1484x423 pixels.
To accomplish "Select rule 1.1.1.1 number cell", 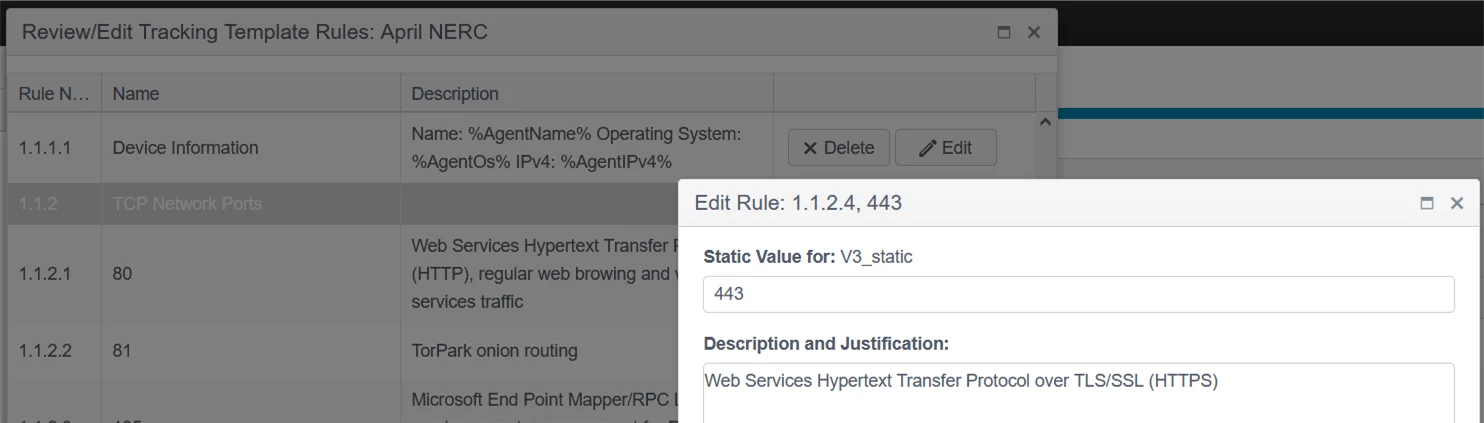I will click(x=54, y=147).
